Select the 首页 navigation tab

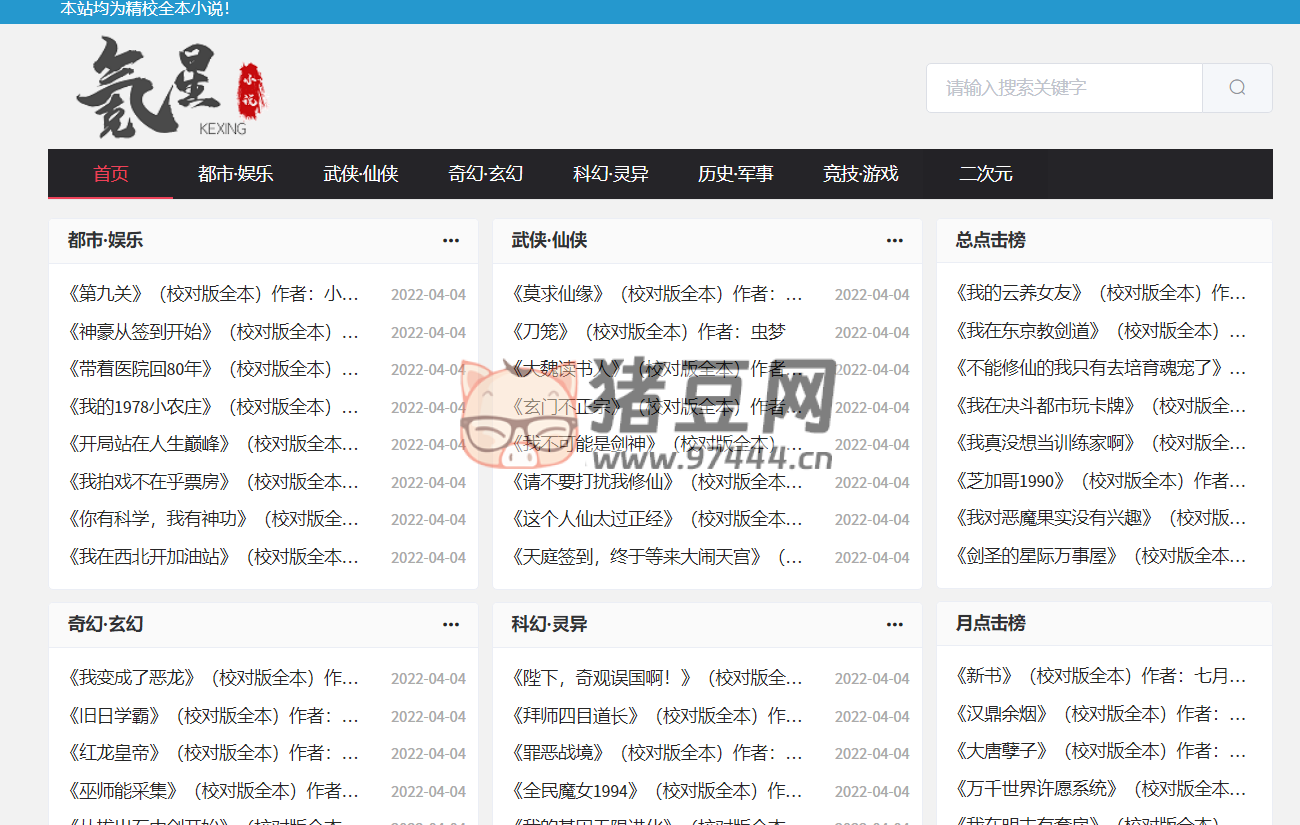point(110,173)
